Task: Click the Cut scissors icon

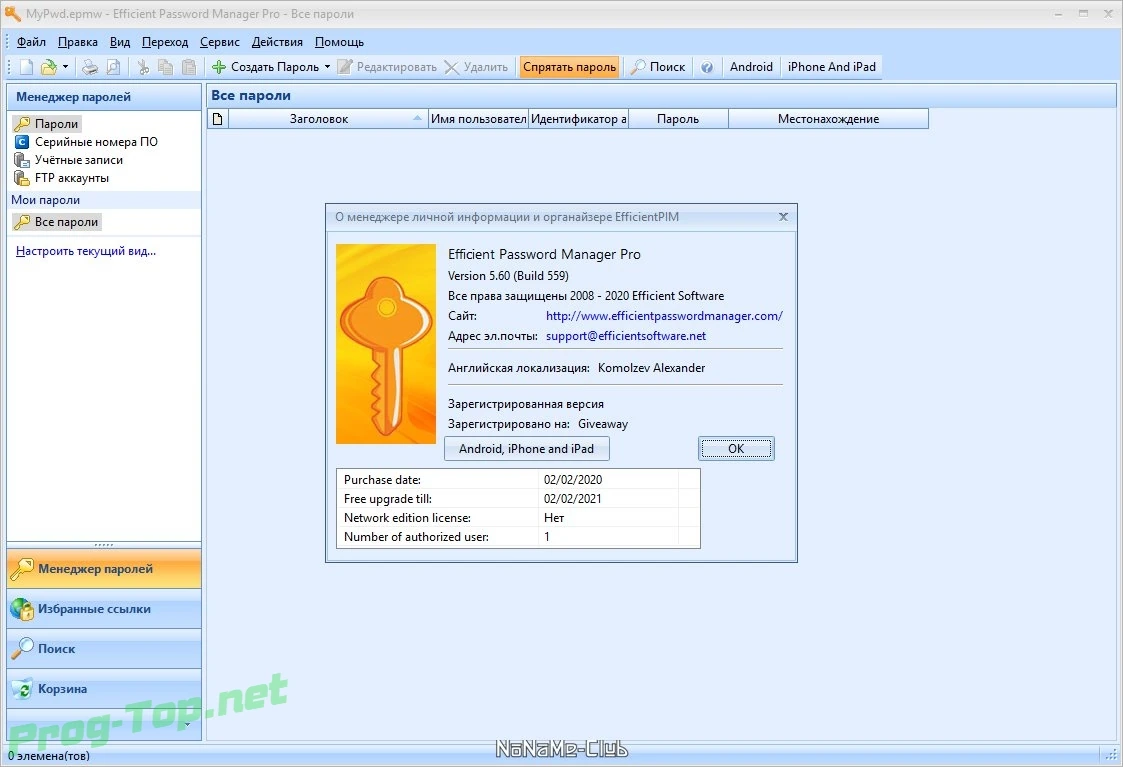Action: (x=143, y=67)
